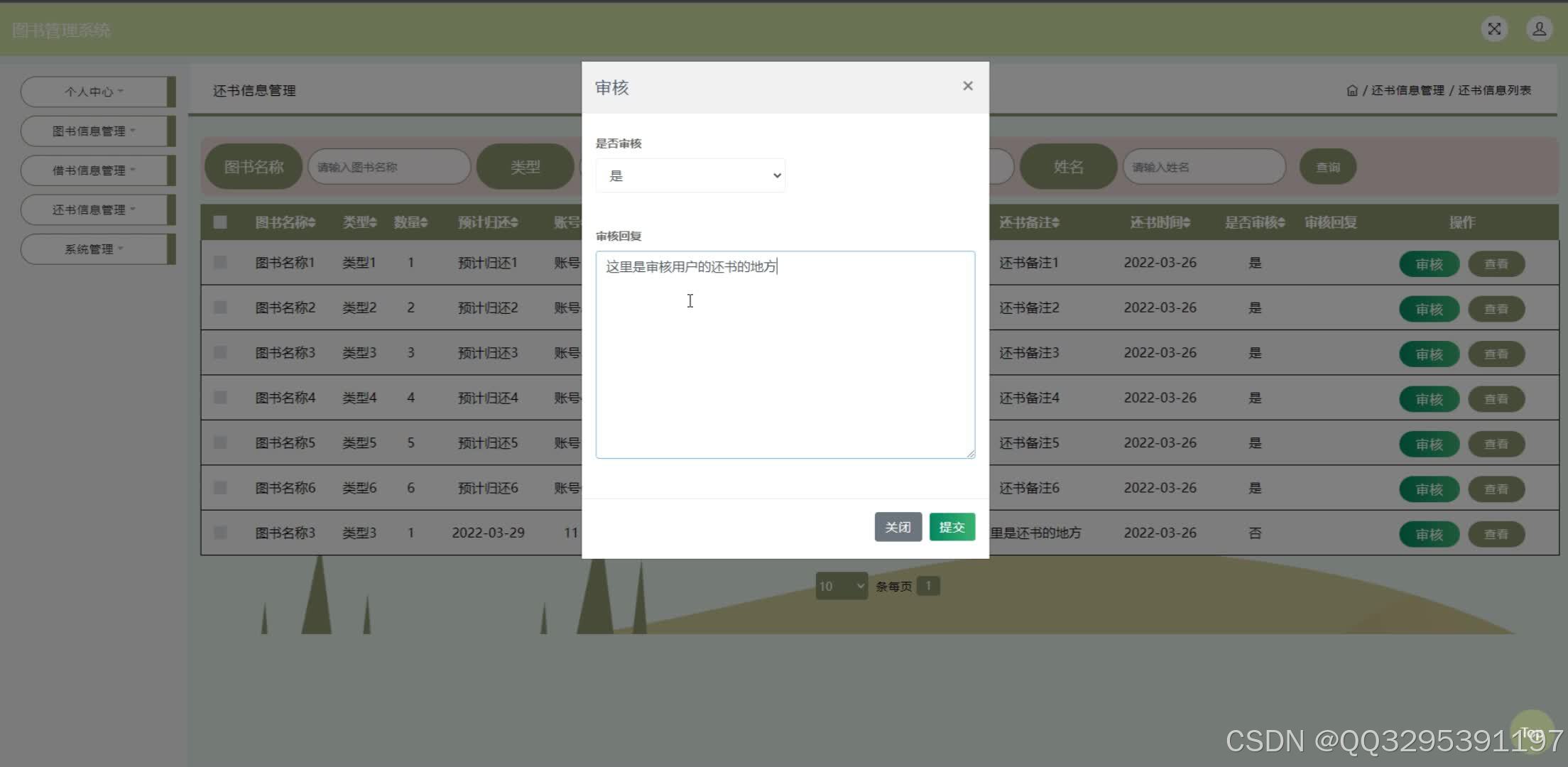Click the 还书信息列表 breadcrumb link
The width and height of the screenshot is (1568, 767).
coord(1494,90)
